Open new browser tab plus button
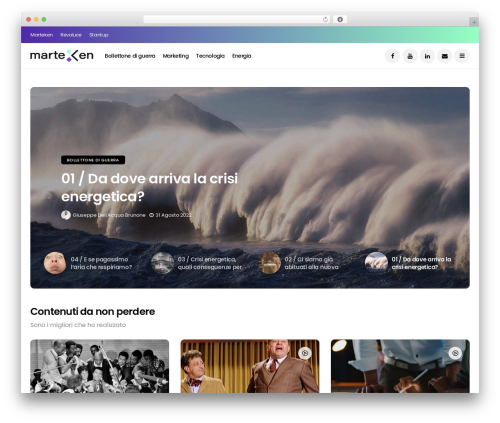This screenshot has height=423, width=500. 474,22
